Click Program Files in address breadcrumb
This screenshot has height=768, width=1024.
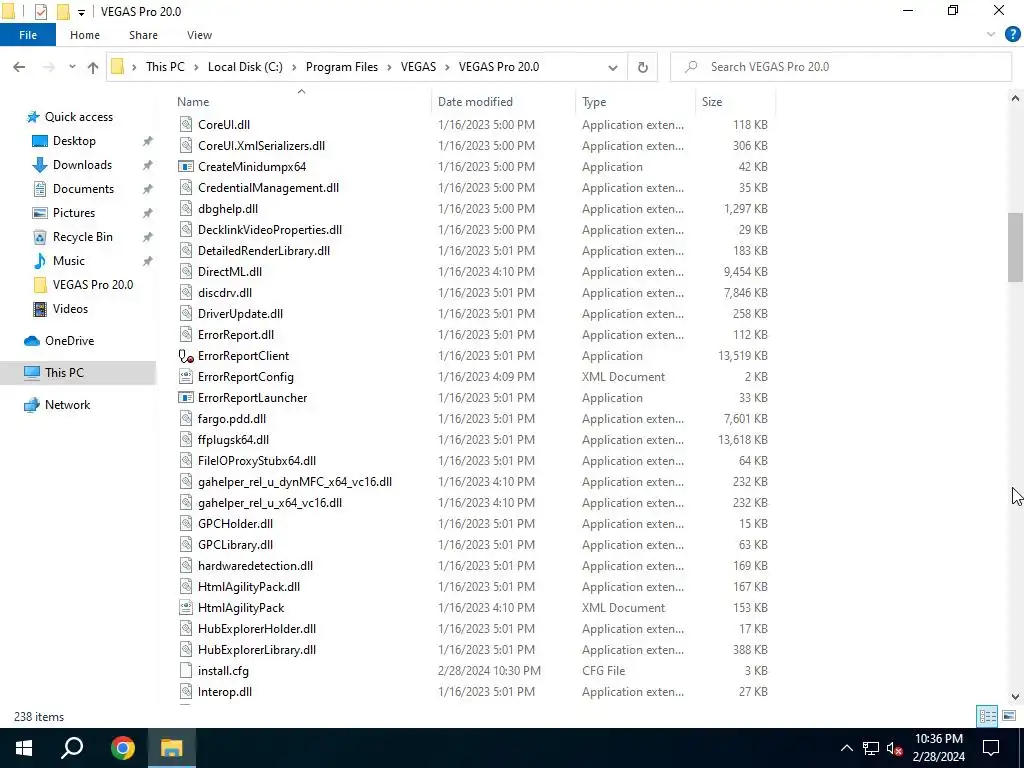342,67
